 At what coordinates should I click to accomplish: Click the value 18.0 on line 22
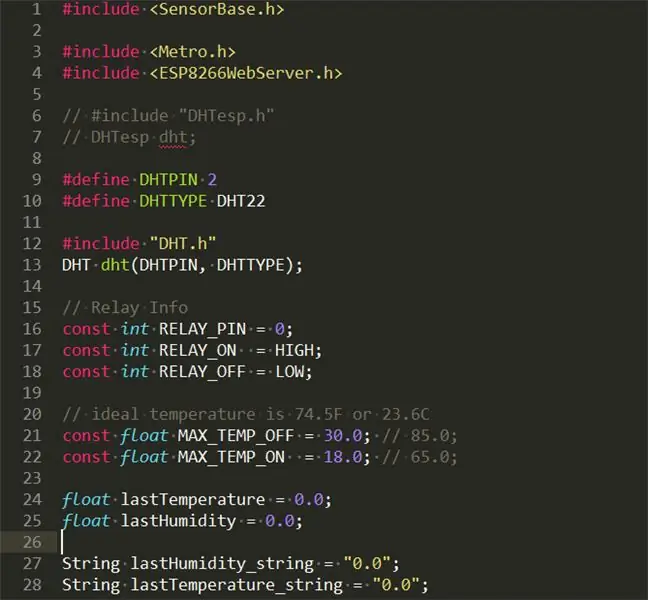click(x=343, y=457)
